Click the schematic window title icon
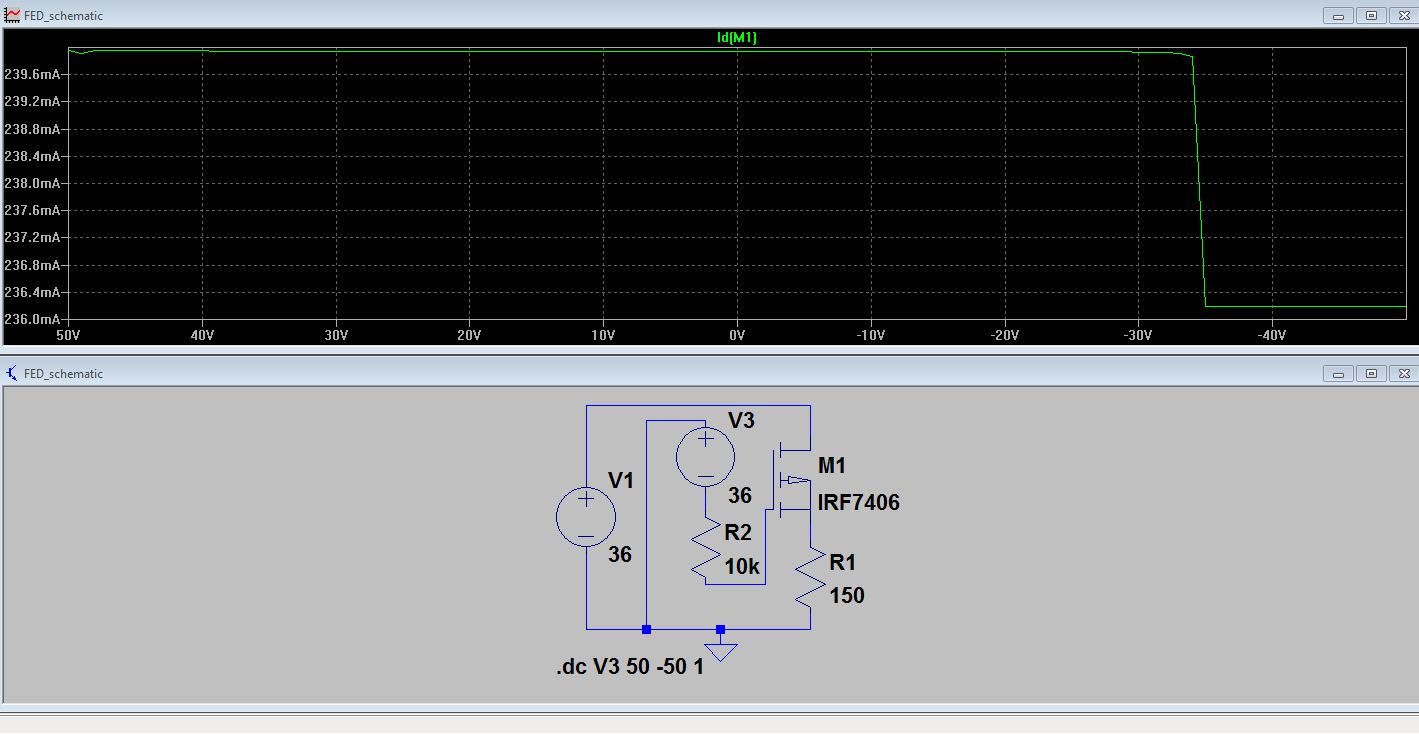 pyautogui.click(x=12, y=373)
